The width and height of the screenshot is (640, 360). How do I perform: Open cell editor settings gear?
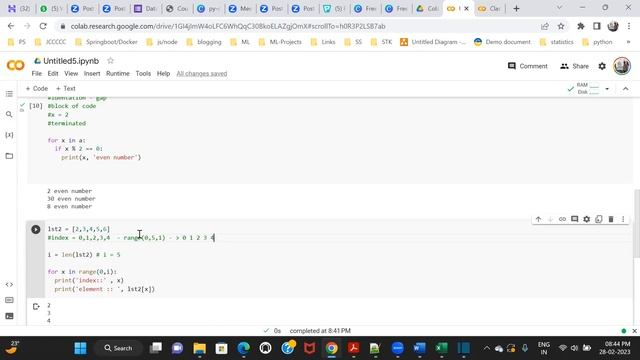pyautogui.click(x=587, y=219)
